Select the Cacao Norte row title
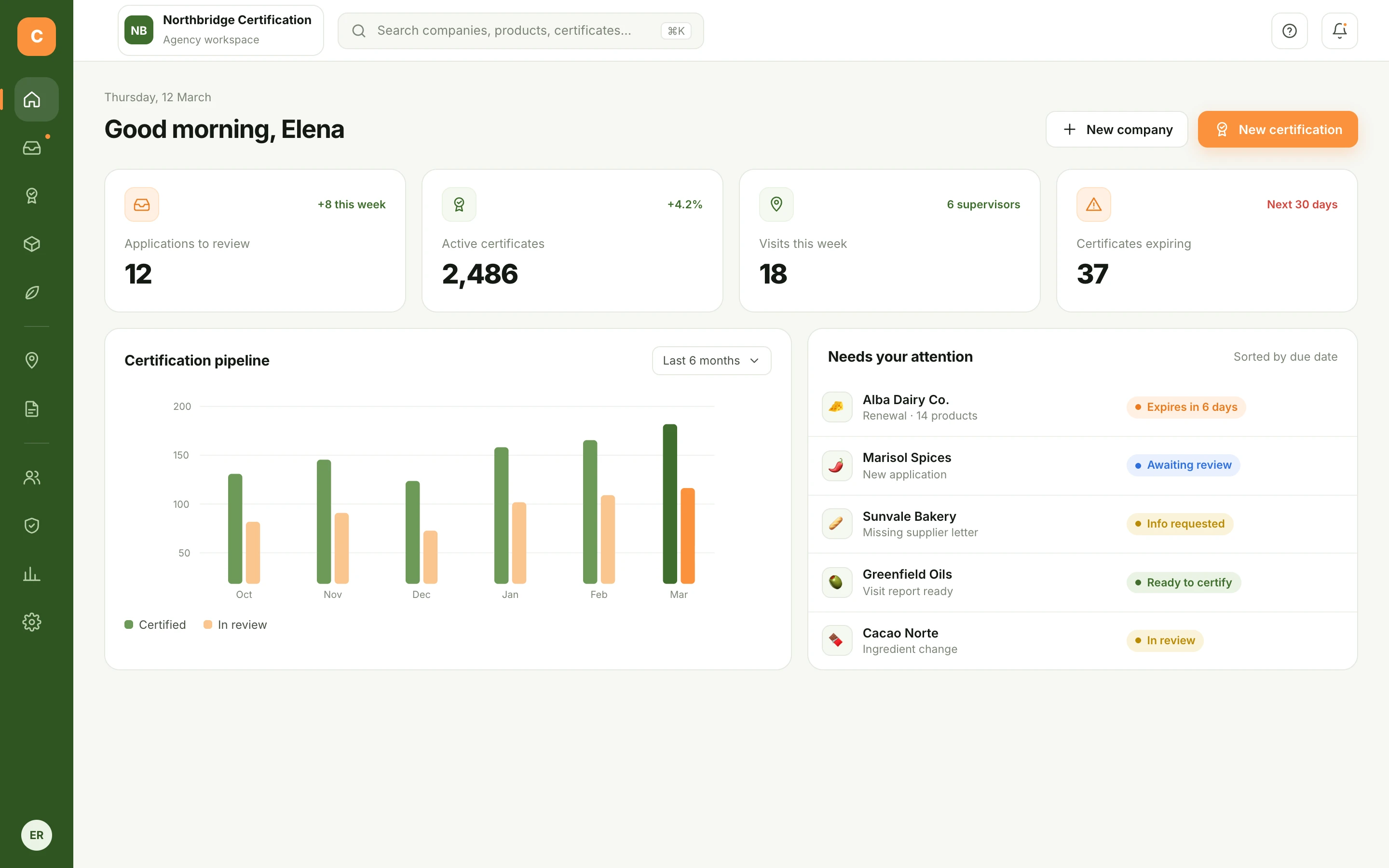 coord(900,633)
